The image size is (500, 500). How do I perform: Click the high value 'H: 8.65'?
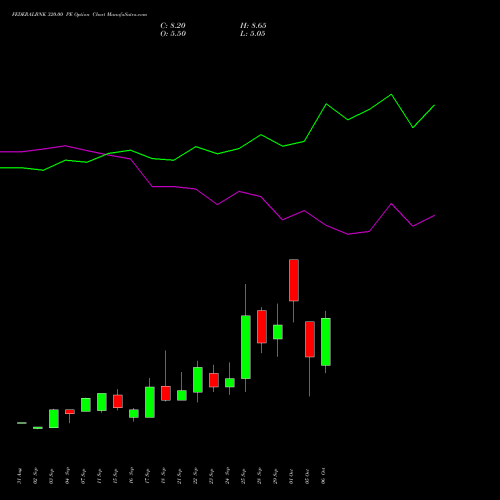tap(253, 26)
